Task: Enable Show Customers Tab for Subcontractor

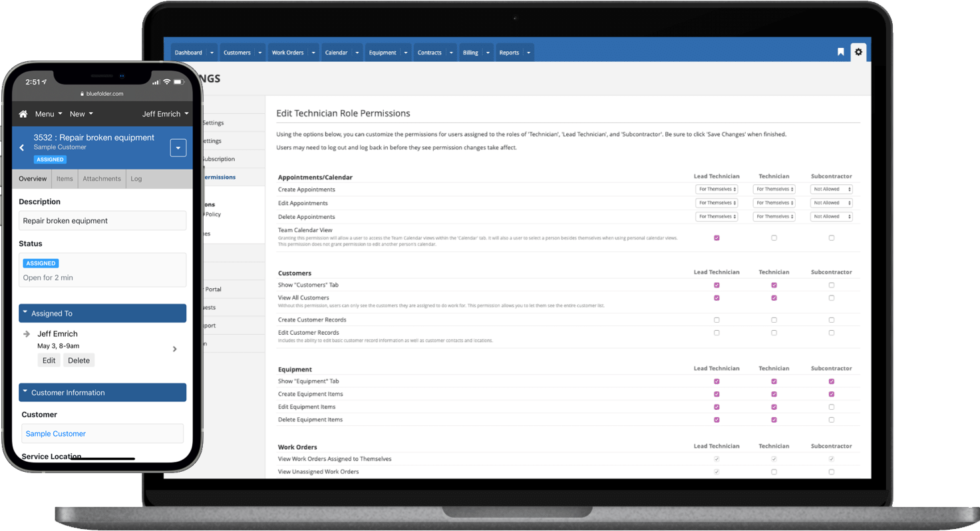Action: [x=831, y=285]
